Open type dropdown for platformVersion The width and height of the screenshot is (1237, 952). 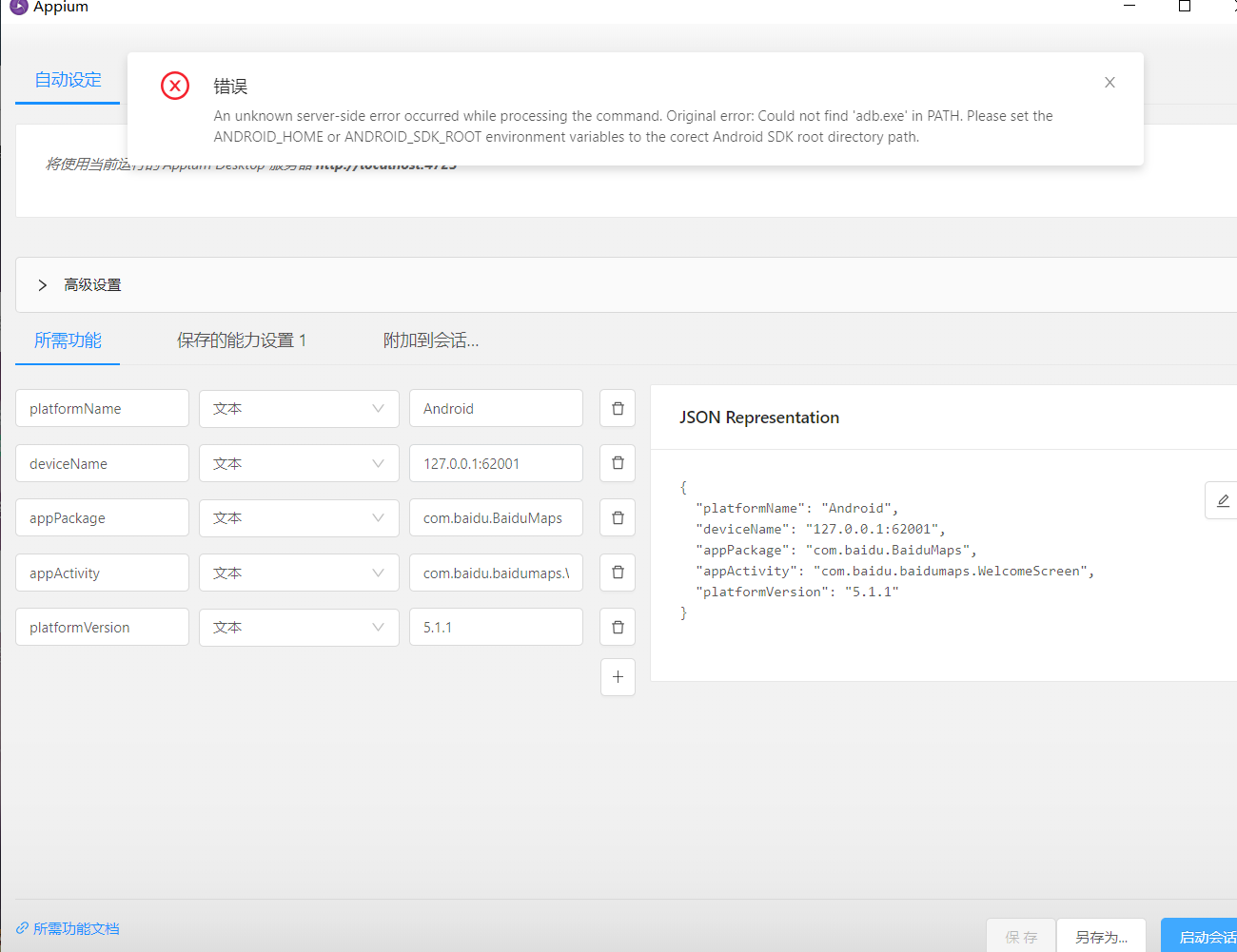(299, 627)
